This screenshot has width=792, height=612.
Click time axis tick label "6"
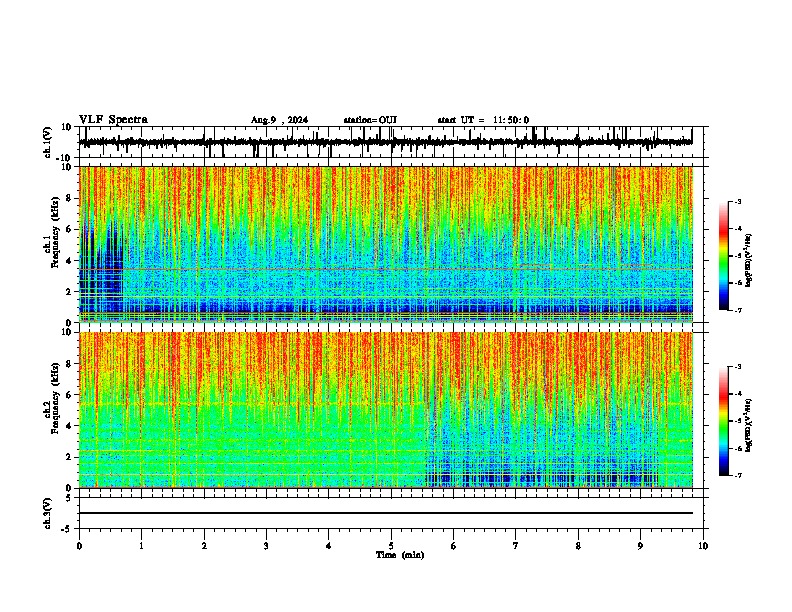pyautogui.click(x=453, y=546)
